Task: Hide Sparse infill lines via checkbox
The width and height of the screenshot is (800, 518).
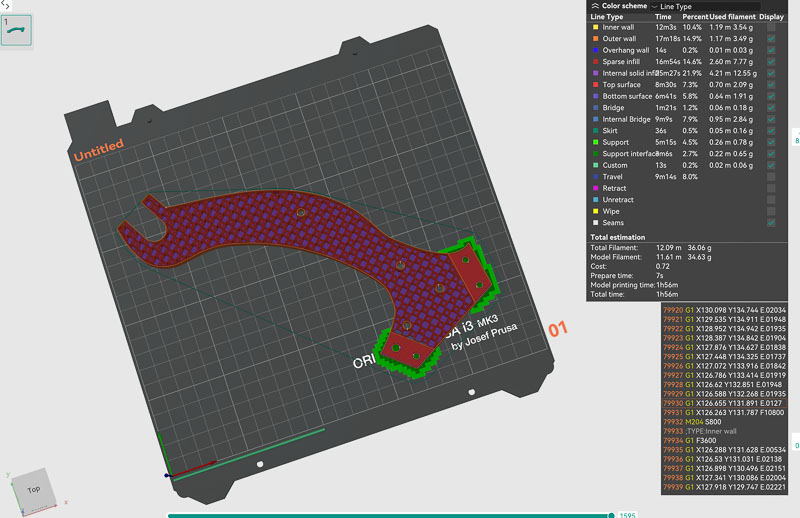Action: (770, 62)
